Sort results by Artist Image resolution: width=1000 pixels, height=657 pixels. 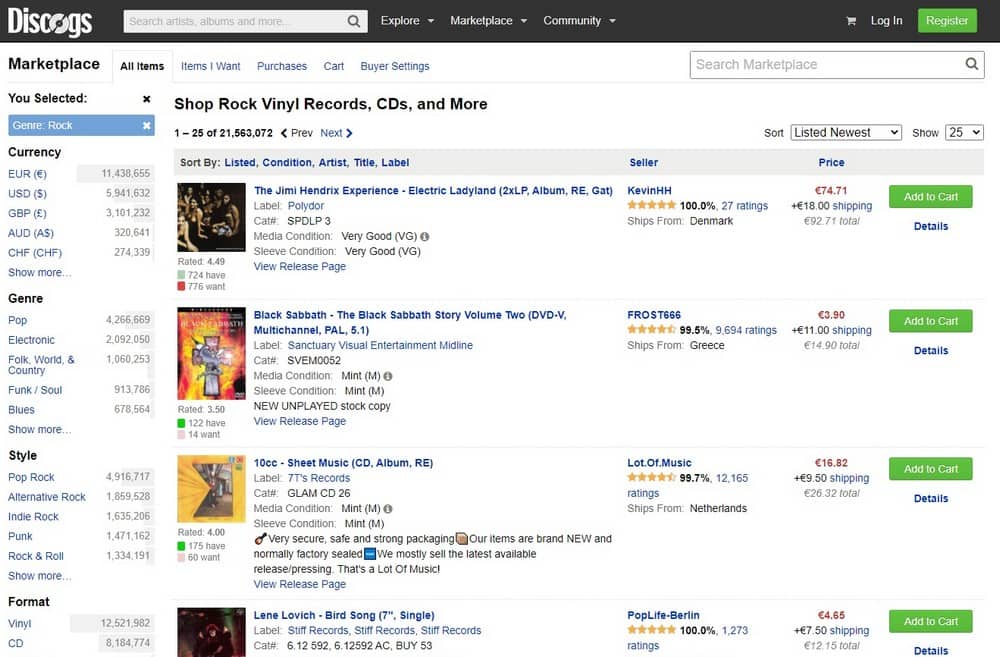[333, 163]
